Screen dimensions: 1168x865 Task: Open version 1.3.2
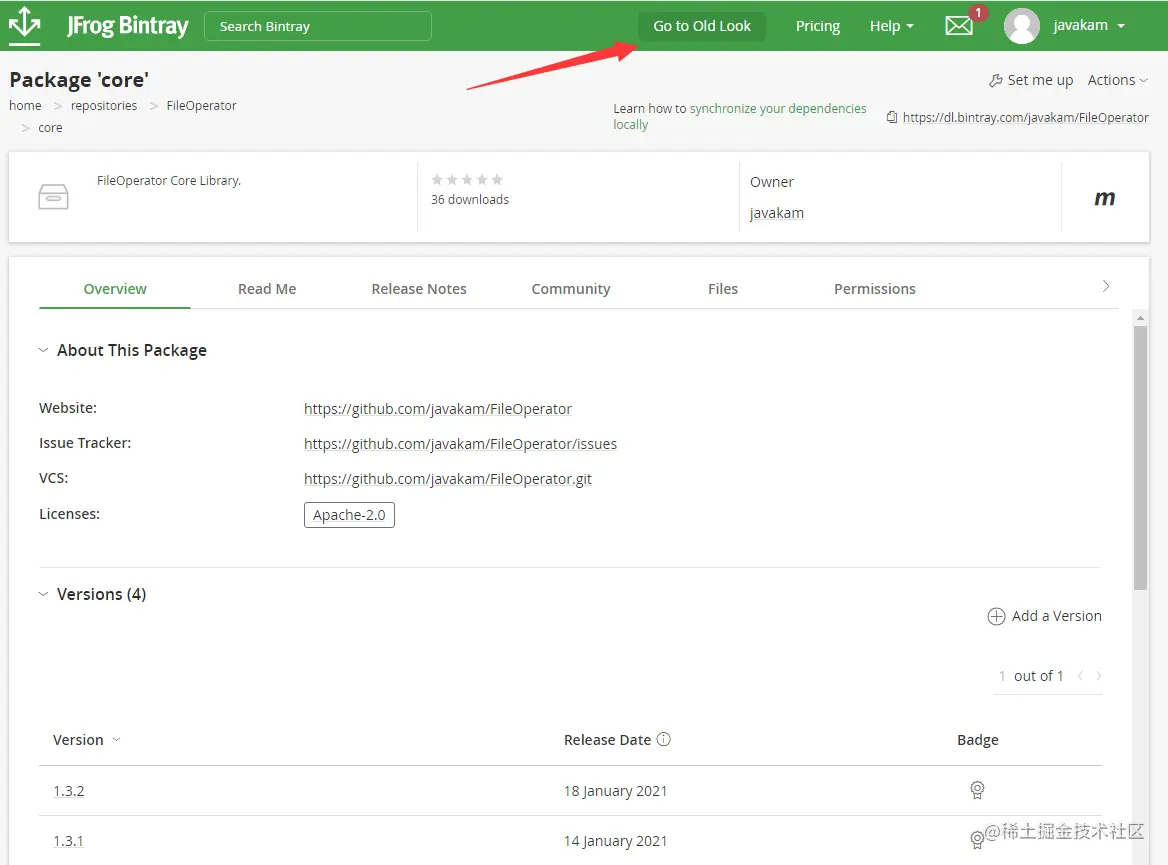69,790
